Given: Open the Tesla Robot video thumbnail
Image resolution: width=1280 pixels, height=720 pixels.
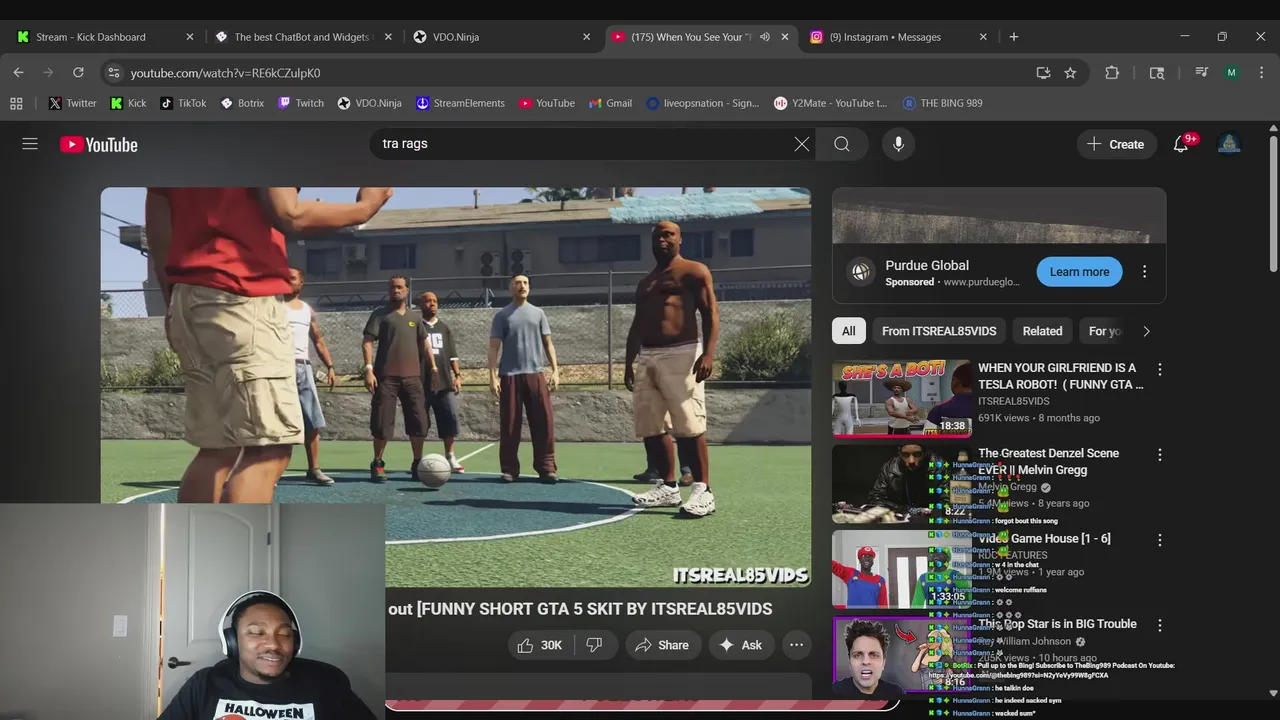Looking at the screenshot, I should [901, 398].
